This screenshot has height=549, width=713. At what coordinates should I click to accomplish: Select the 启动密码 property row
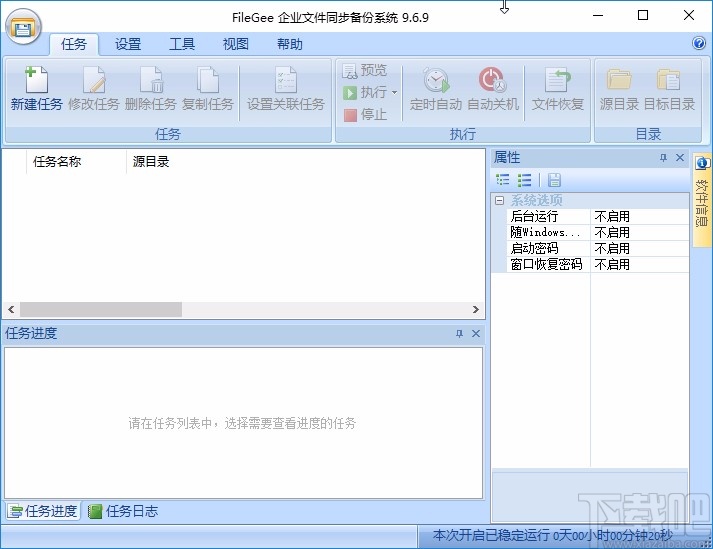point(548,248)
